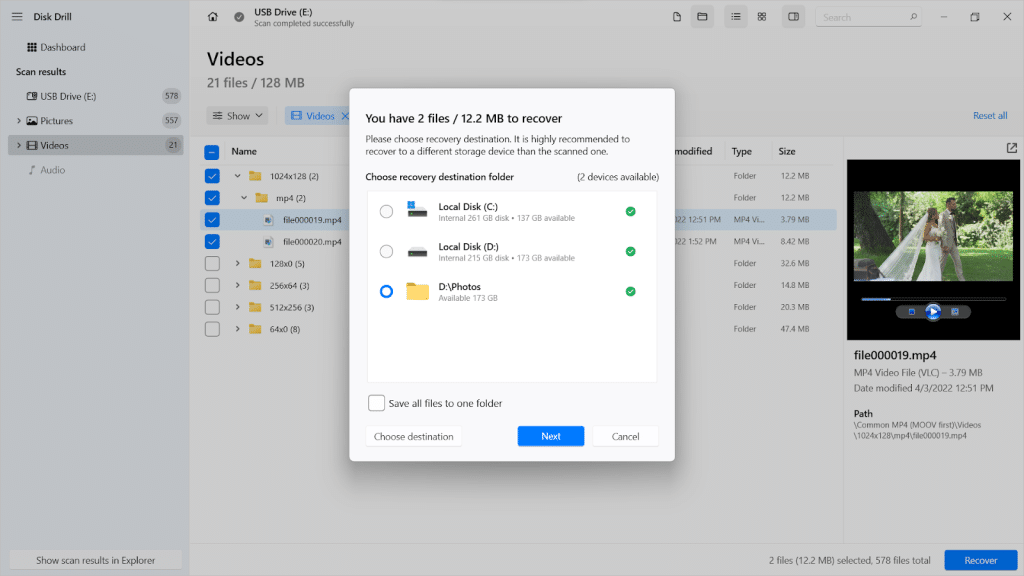Open Dashboard in the sidebar

[x=62, y=47]
